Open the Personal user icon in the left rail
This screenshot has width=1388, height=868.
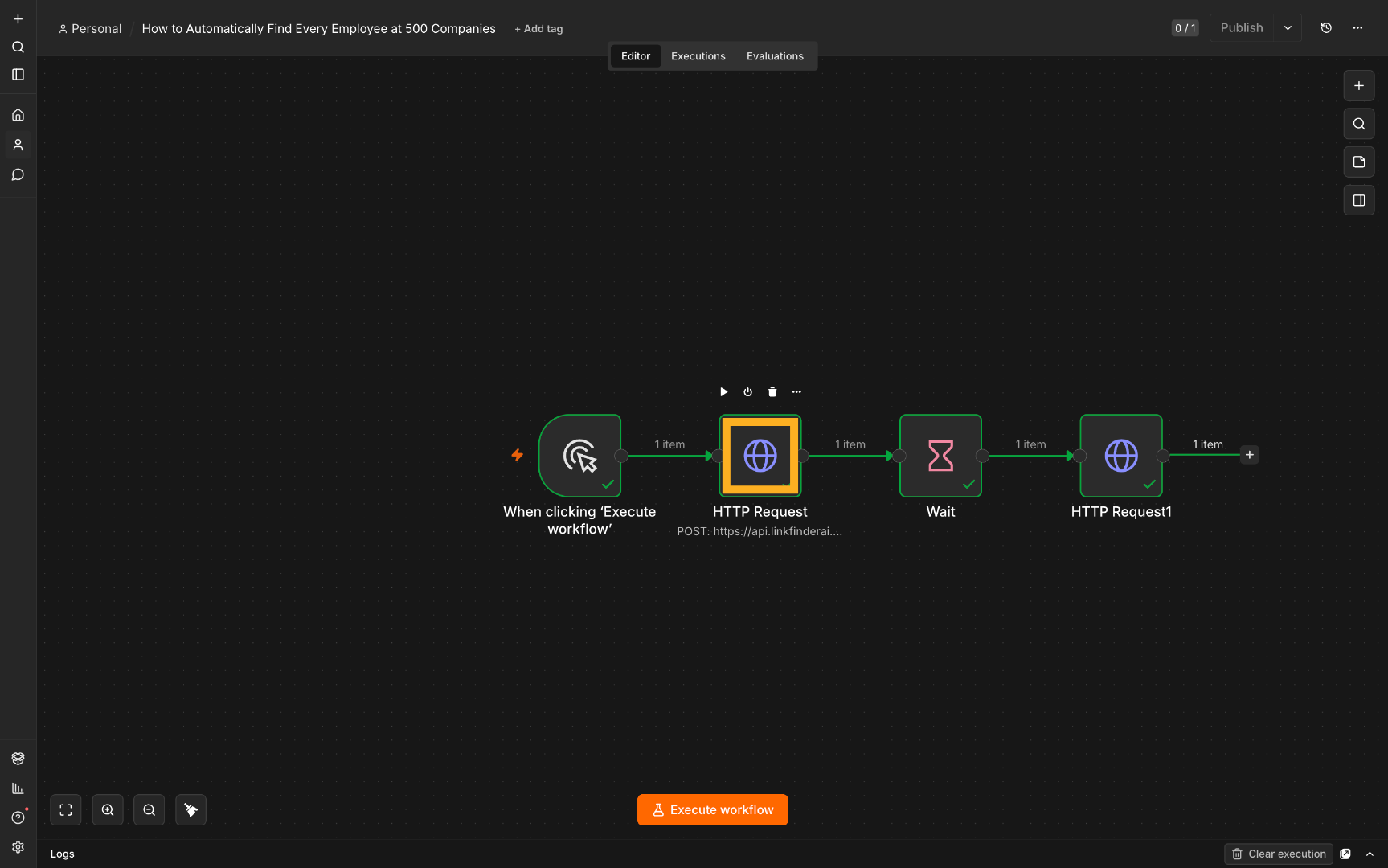click(18, 145)
